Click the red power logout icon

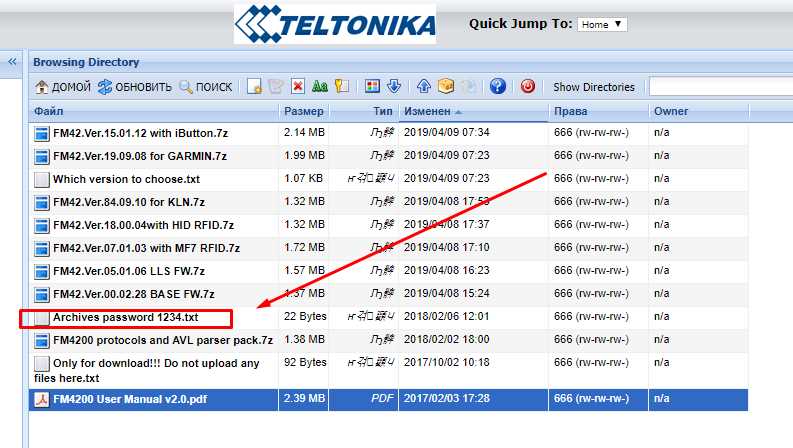(x=527, y=87)
